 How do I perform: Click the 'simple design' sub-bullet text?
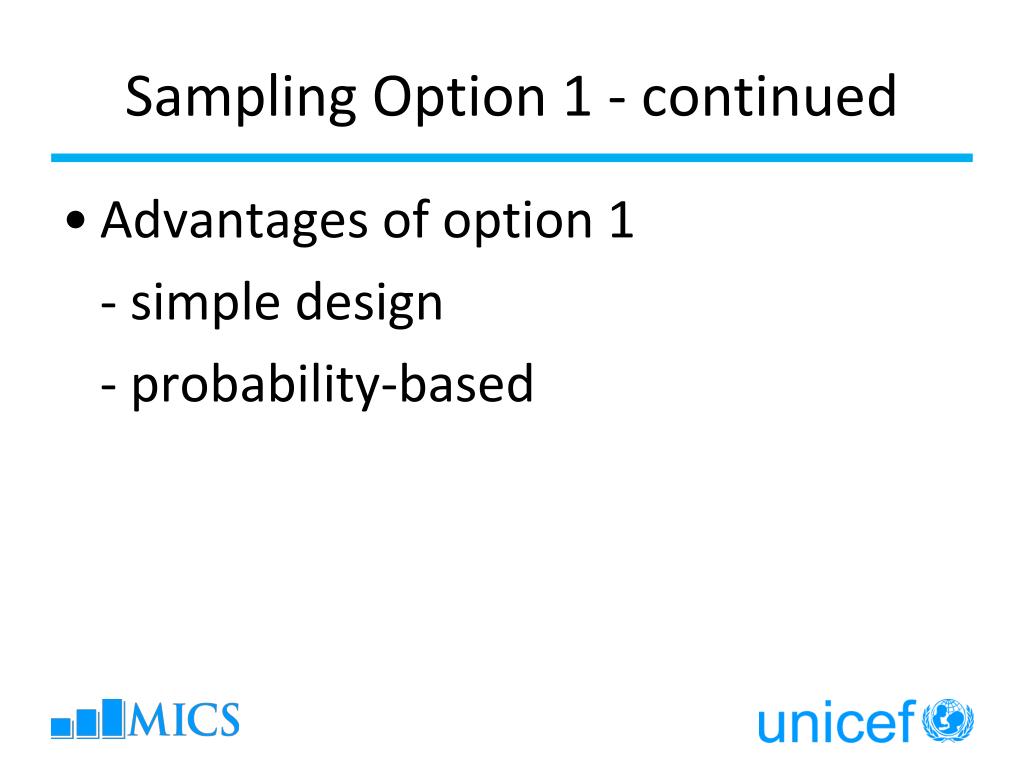(x=287, y=302)
